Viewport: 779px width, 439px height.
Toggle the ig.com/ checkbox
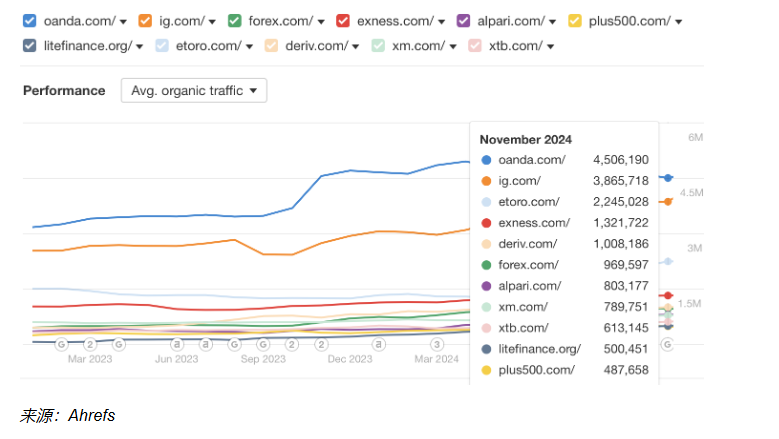145,20
